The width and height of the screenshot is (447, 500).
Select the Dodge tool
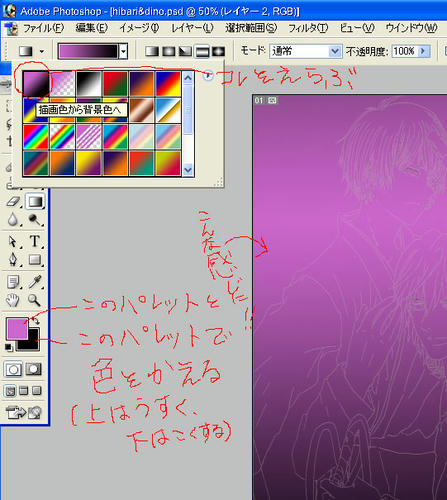(35, 220)
